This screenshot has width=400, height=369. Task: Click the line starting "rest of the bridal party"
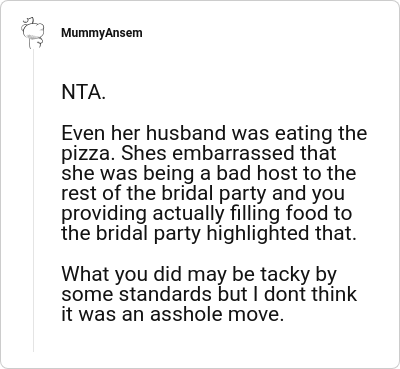pos(203,194)
